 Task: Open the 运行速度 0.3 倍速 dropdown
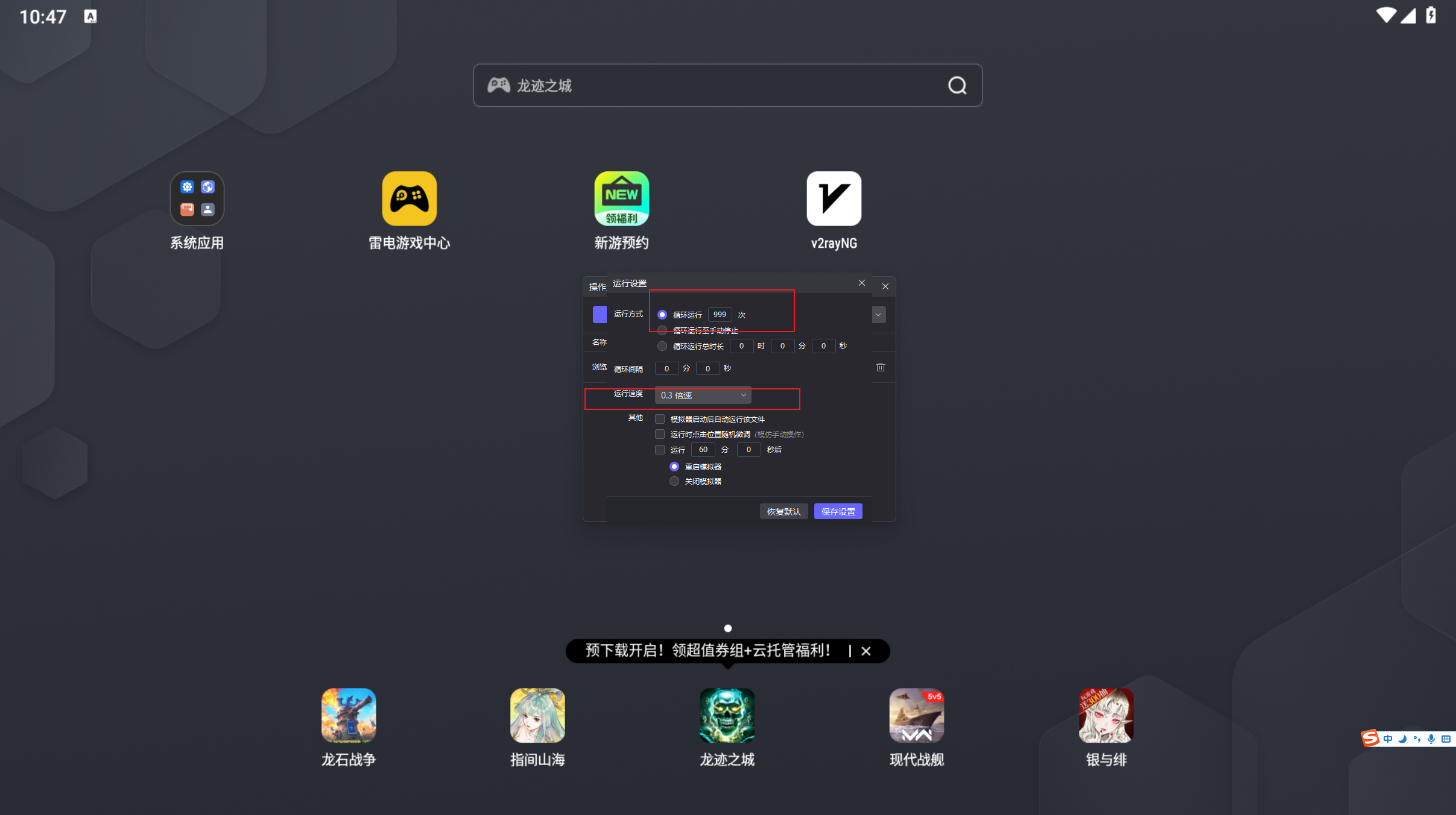coord(703,395)
